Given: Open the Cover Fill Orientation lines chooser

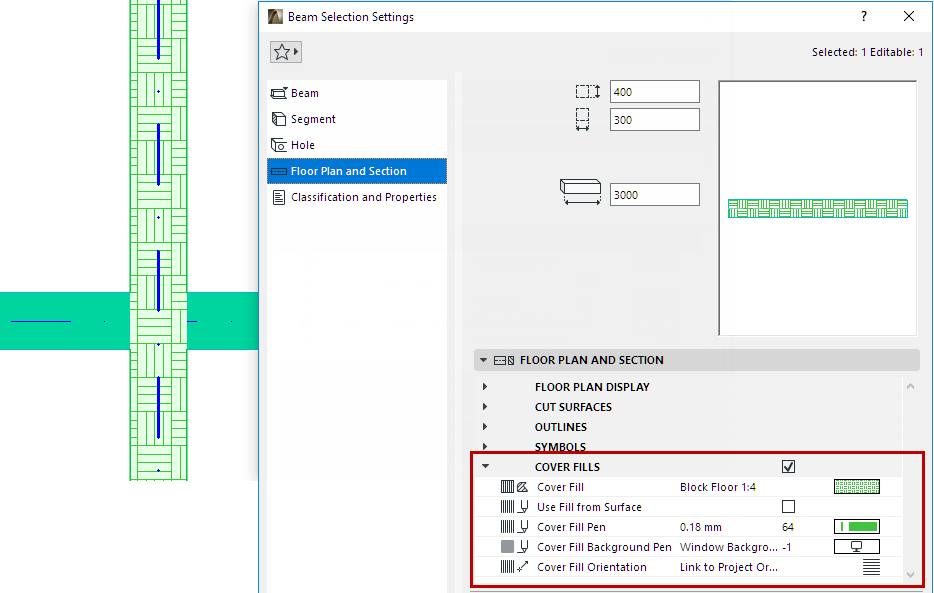Looking at the screenshot, I should pyautogui.click(x=871, y=567).
